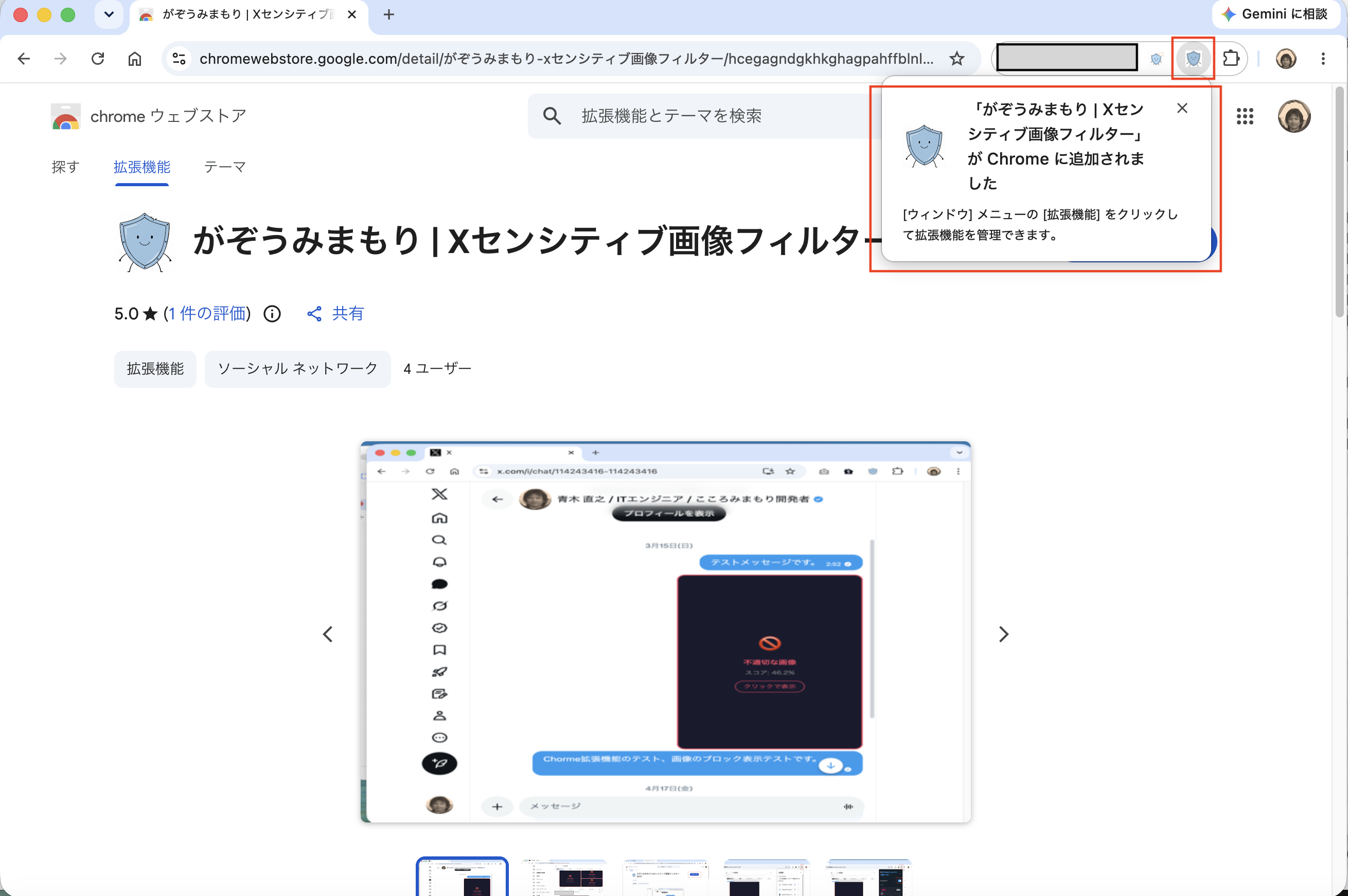Switch to the 拡張機能 tab
1348x896 pixels.
(x=141, y=167)
